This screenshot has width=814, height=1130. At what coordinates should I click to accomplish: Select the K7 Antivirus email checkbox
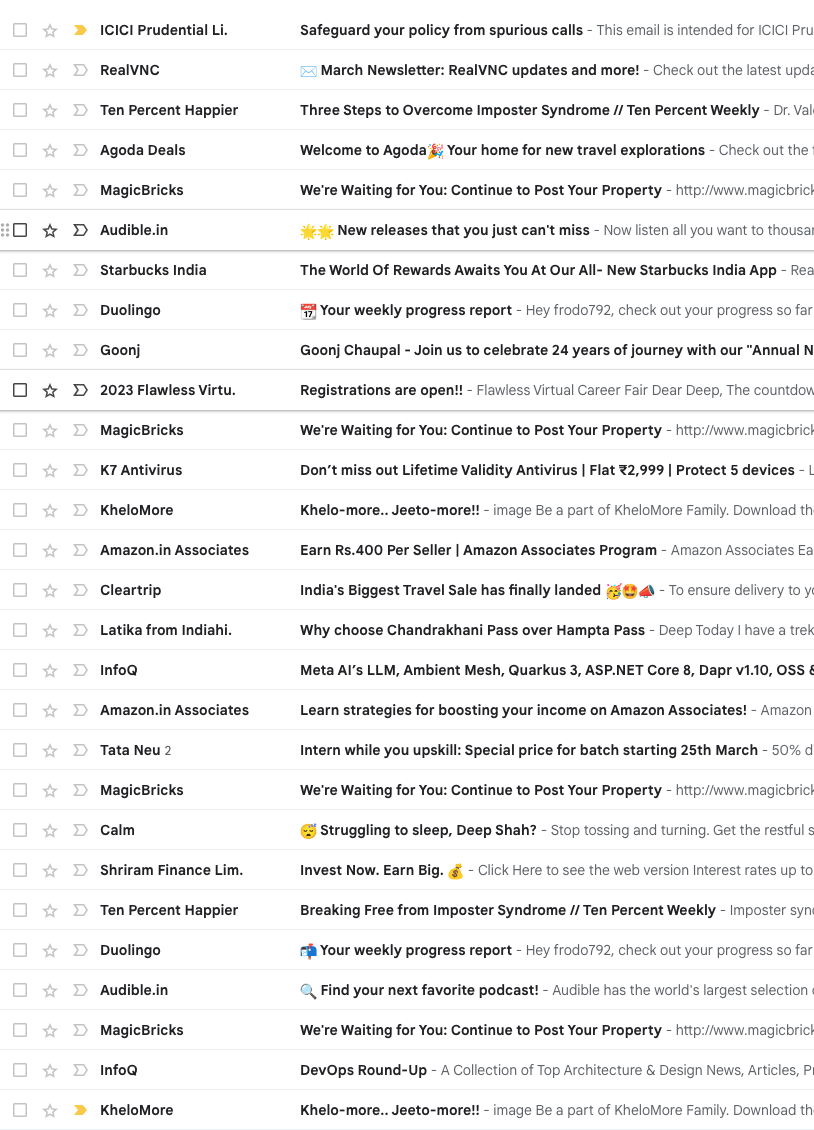coord(20,470)
